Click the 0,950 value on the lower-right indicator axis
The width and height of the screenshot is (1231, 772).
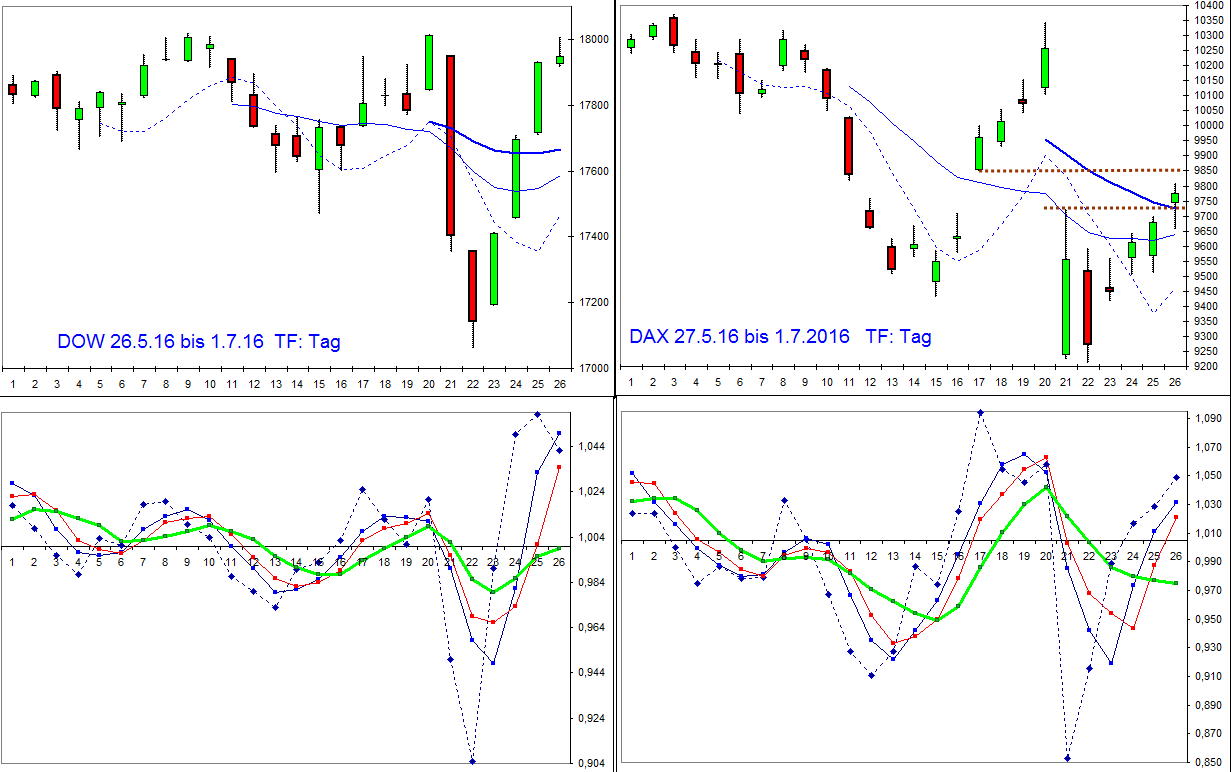pos(1207,620)
